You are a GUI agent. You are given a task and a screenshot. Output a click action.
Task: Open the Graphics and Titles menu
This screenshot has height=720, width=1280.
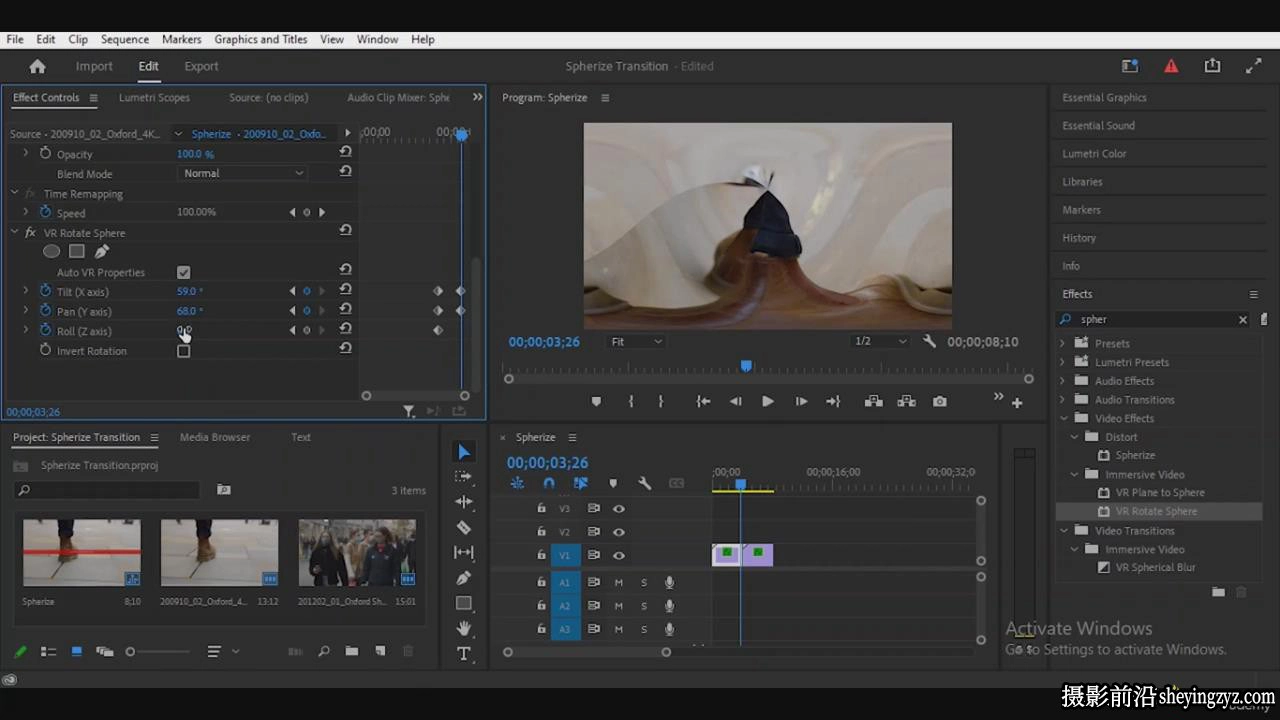(261, 39)
